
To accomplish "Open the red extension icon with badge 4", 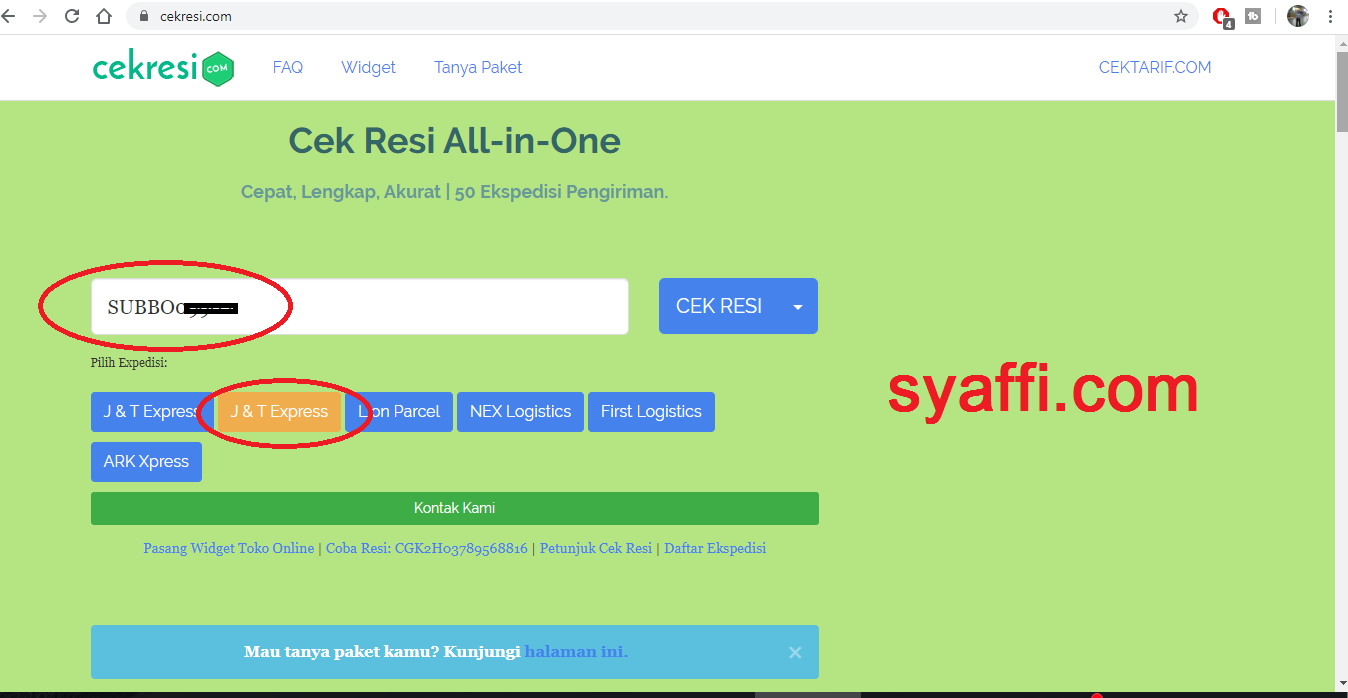I will pos(1222,17).
